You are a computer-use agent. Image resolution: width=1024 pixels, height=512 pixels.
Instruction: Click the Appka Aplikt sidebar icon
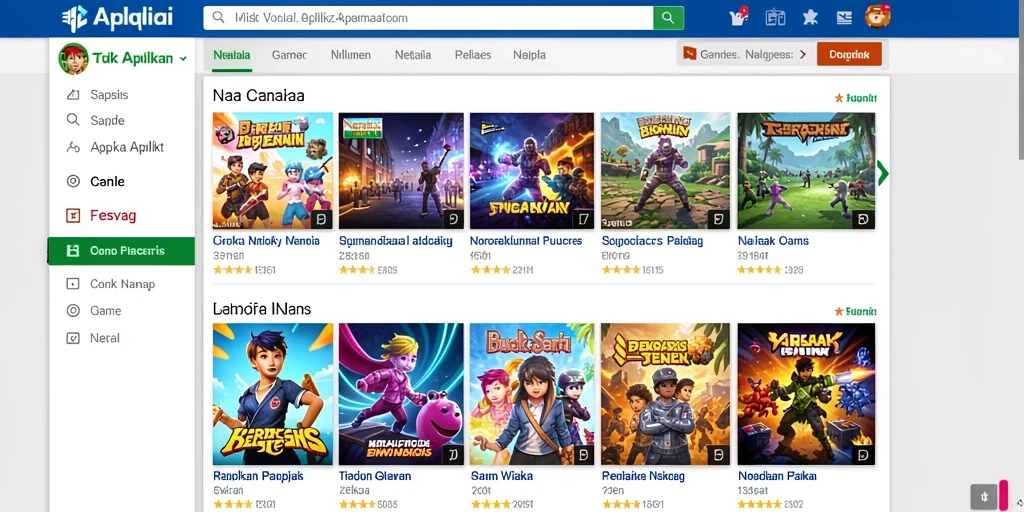pos(73,147)
